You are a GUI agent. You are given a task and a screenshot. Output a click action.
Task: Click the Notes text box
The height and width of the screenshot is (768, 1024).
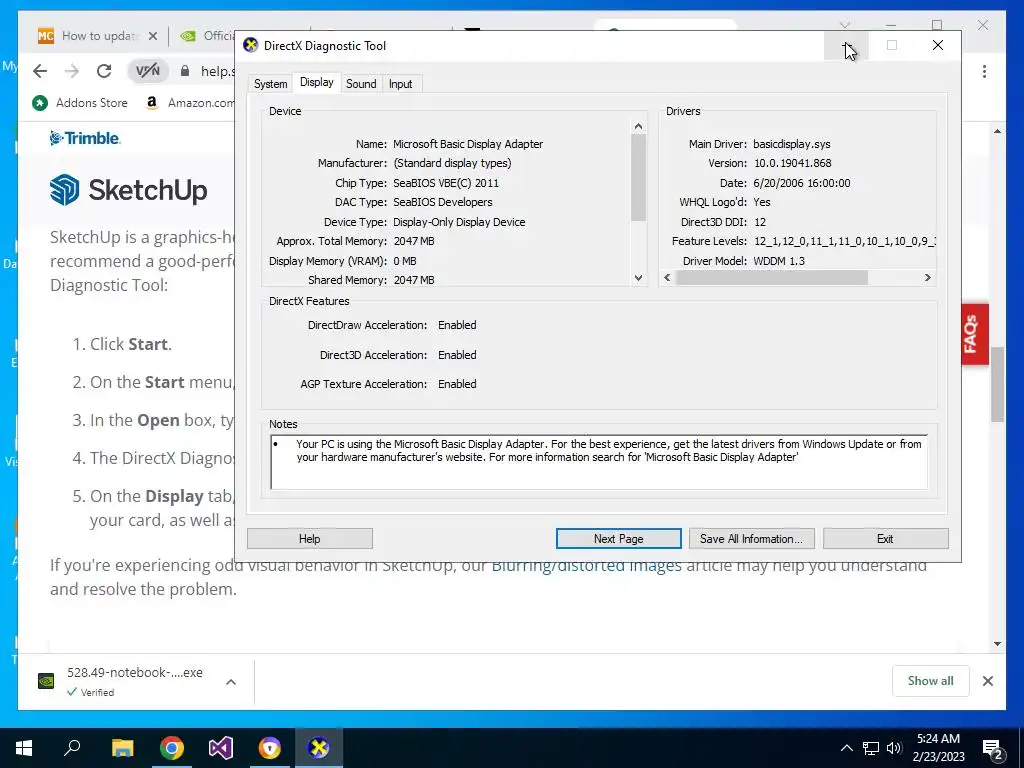599,462
